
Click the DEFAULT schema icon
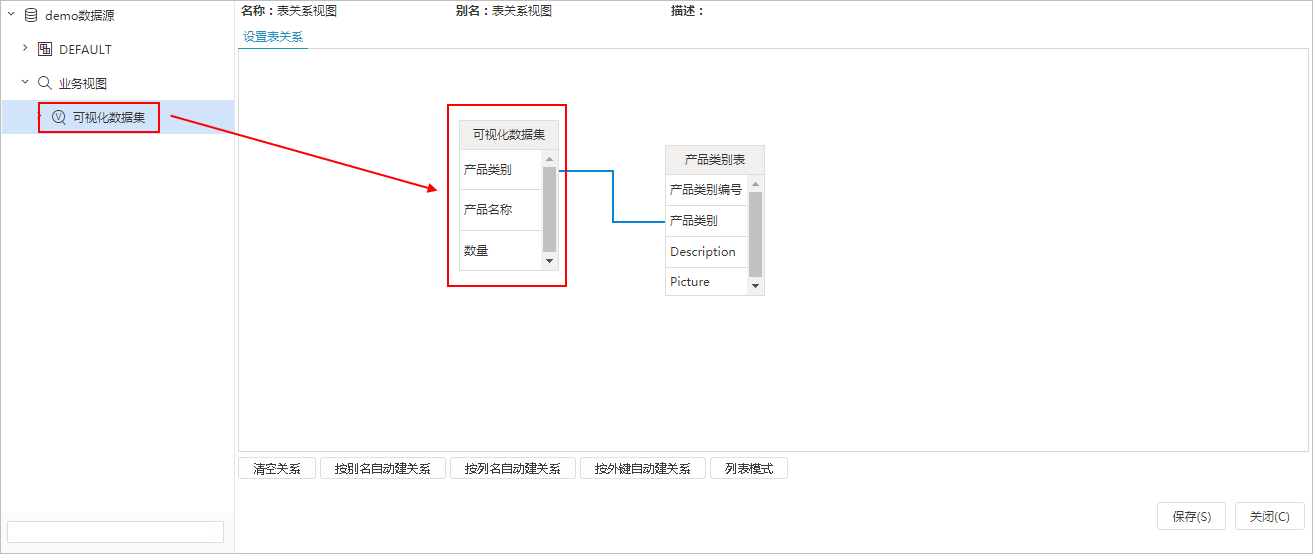coord(45,49)
